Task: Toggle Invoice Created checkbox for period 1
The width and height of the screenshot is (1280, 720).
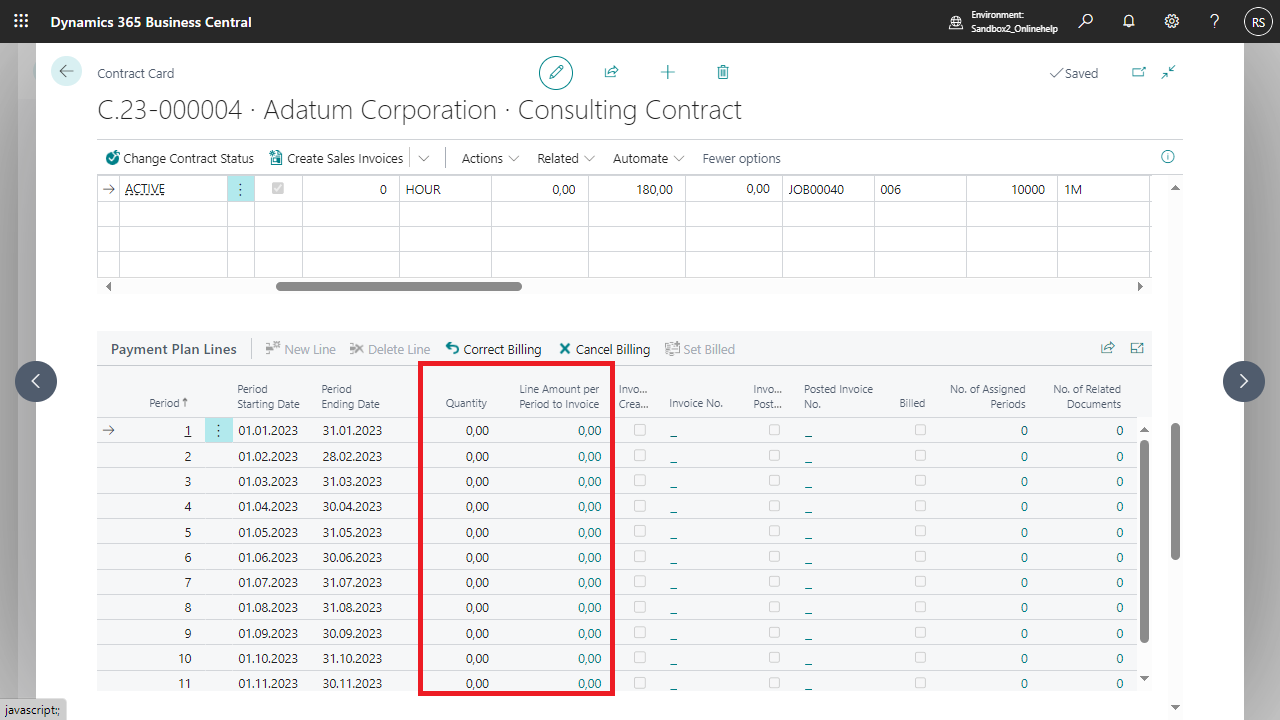Action: [x=640, y=430]
